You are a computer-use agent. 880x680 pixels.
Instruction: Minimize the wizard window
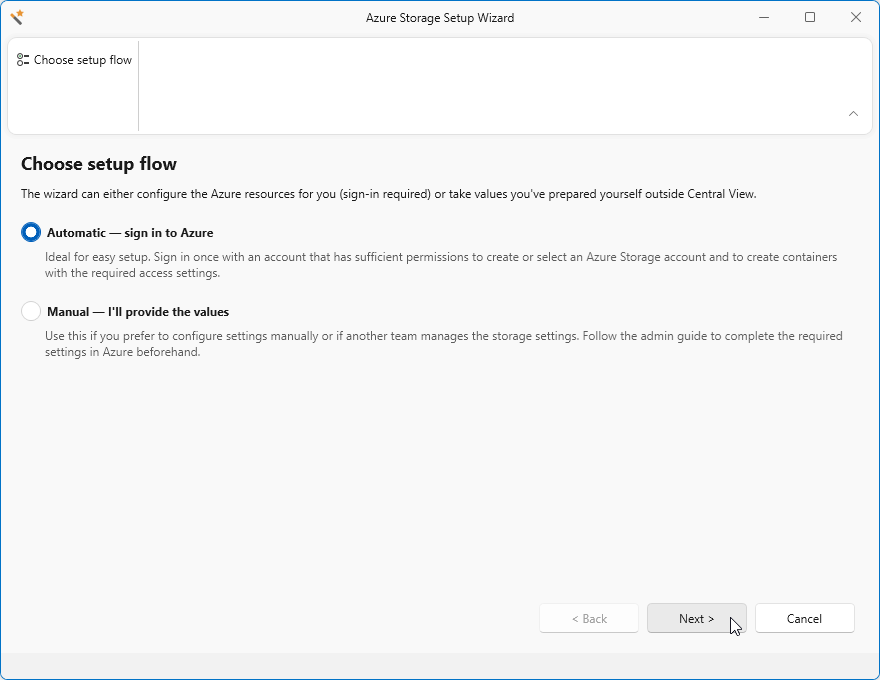pyautogui.click(x=764, y=17)
